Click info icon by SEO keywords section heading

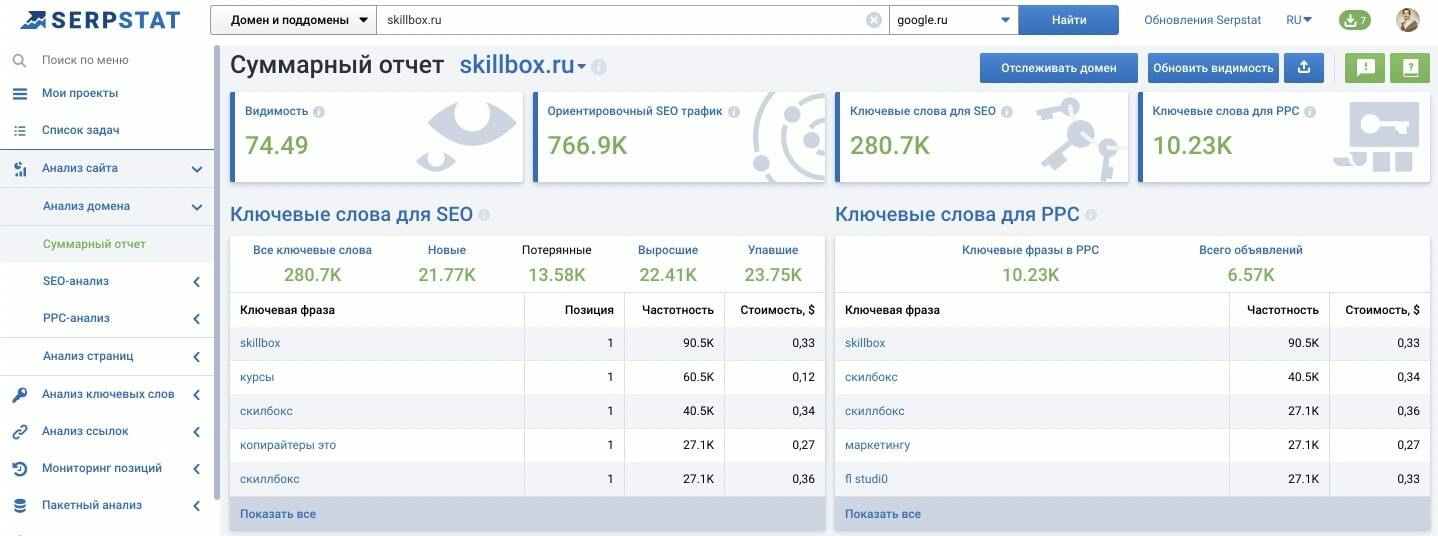[x=484, y=215]
